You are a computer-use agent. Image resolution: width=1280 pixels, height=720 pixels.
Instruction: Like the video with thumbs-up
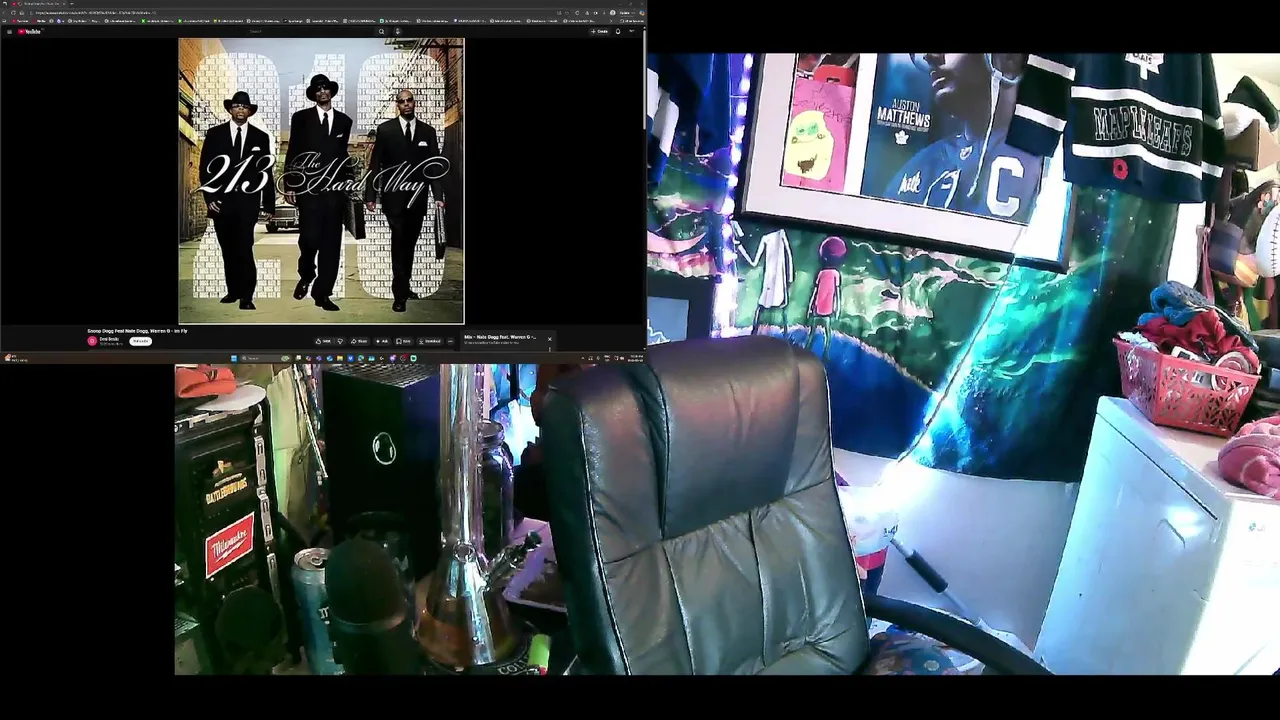tap(325, 341)
